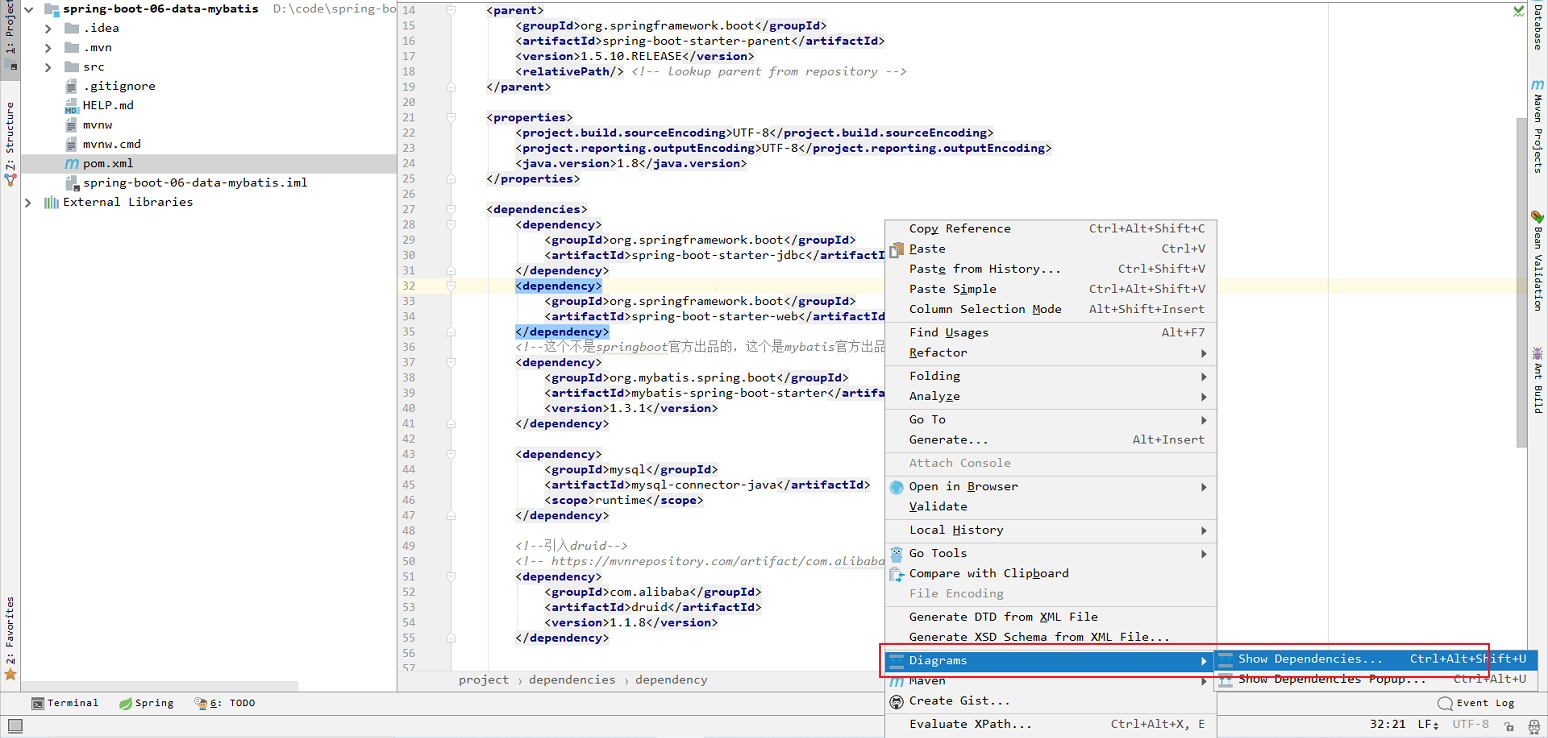Open the Database tool window
This screenshot has width=1548, height=738.
click(x=1538, y=26)
